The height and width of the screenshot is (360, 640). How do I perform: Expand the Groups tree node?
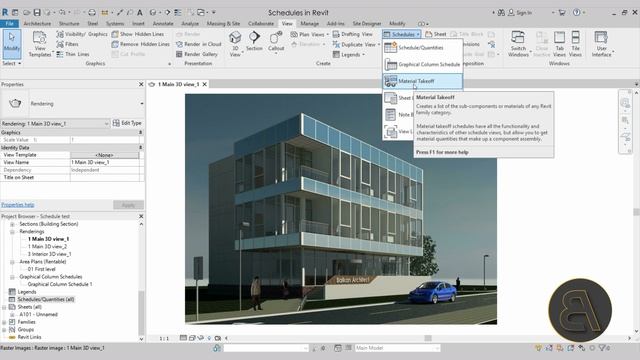(x=4, y=329)
